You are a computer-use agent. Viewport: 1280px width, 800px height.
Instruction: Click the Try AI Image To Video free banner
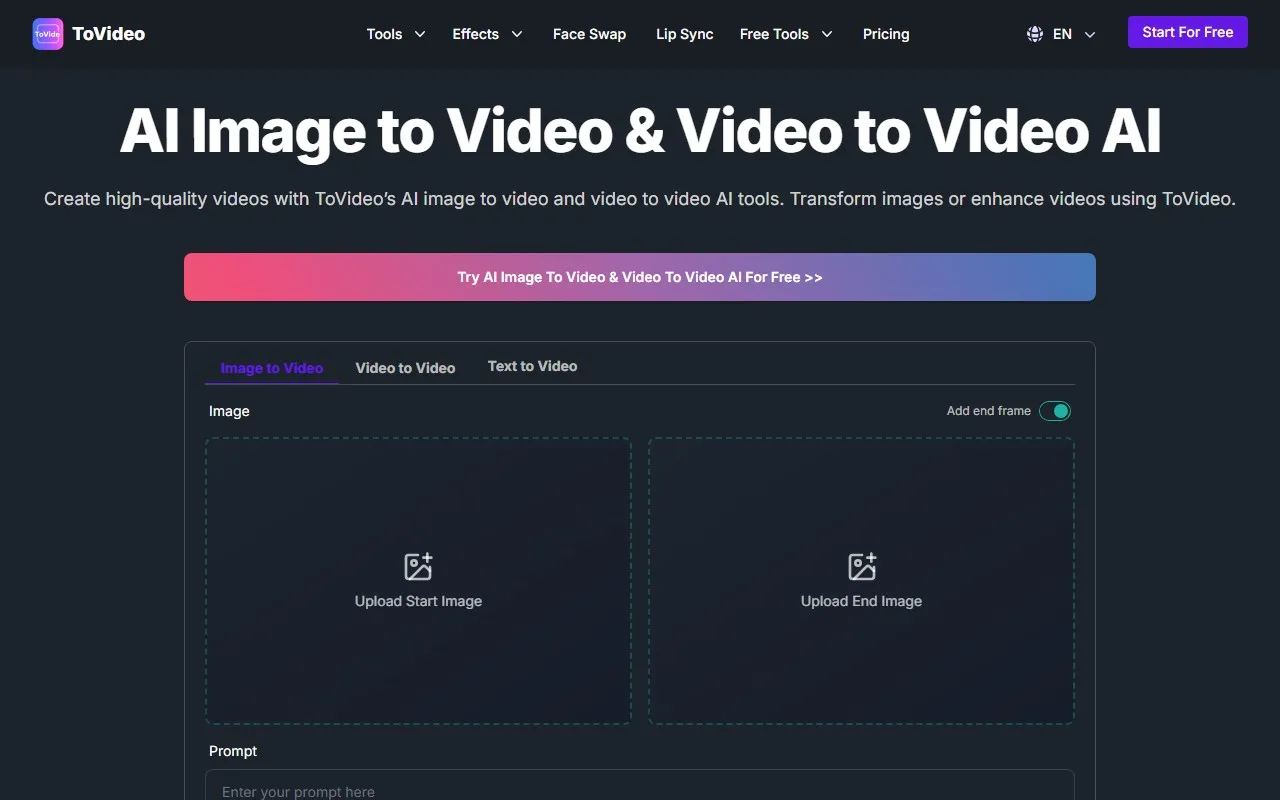pos(639,277)
